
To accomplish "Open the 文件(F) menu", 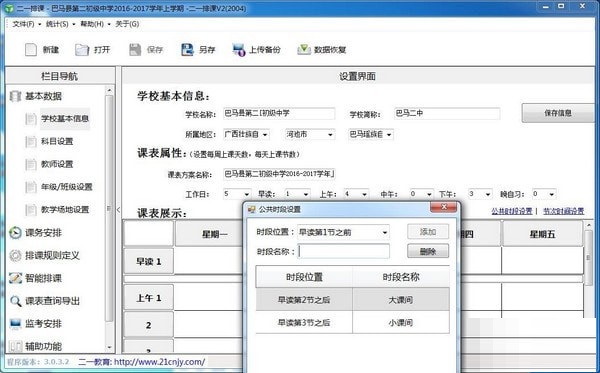I will 23,24.
